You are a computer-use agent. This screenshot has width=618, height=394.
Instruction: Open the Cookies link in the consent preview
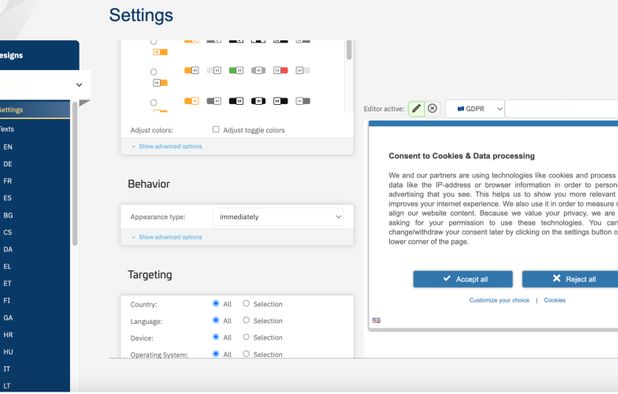[555, 300]
